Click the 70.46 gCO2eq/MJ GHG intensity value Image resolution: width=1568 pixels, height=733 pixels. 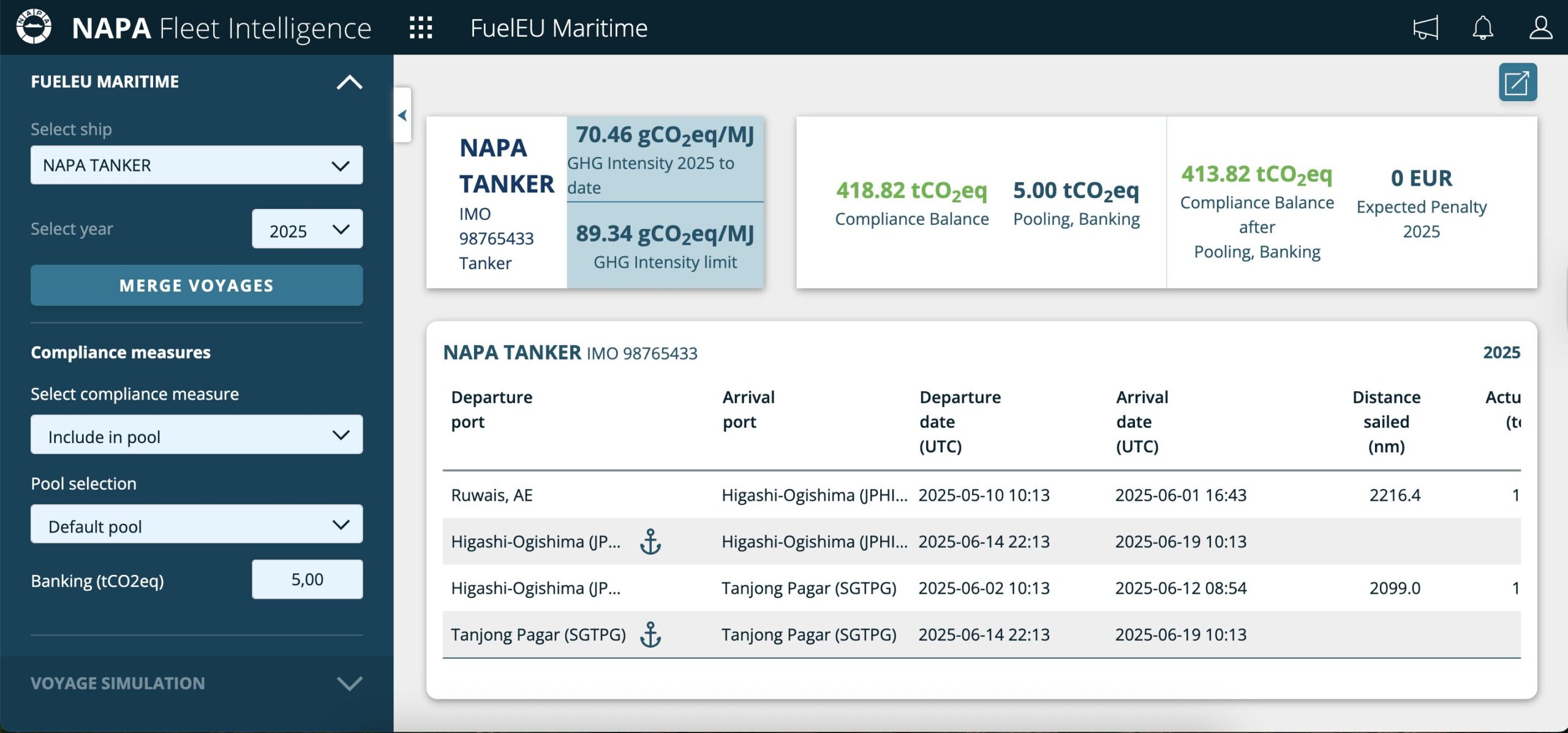coord(665,135)
